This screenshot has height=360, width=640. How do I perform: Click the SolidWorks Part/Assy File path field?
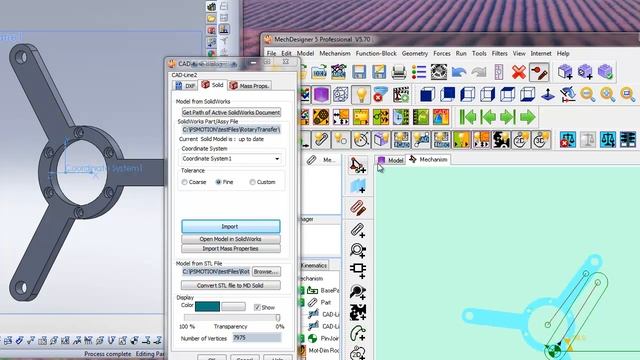tap(231, 129)
